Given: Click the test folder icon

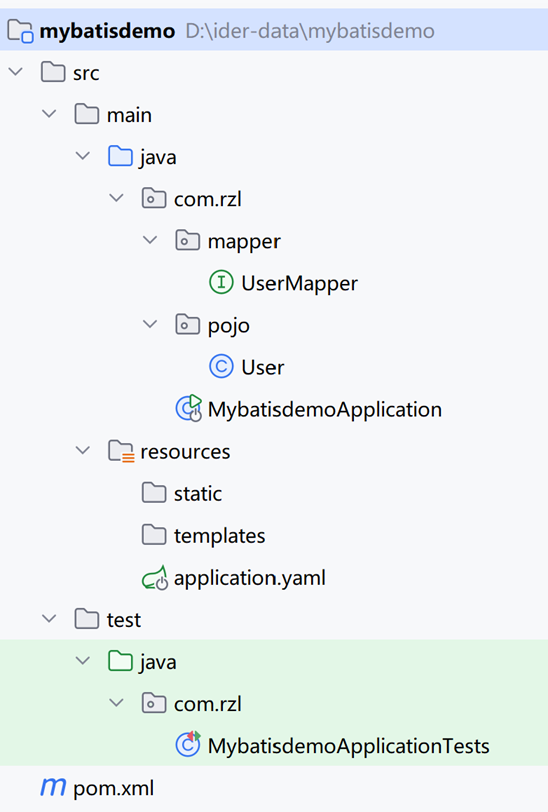Looking at the screenshot, I should pyautogui.click(x=86, y=619).
